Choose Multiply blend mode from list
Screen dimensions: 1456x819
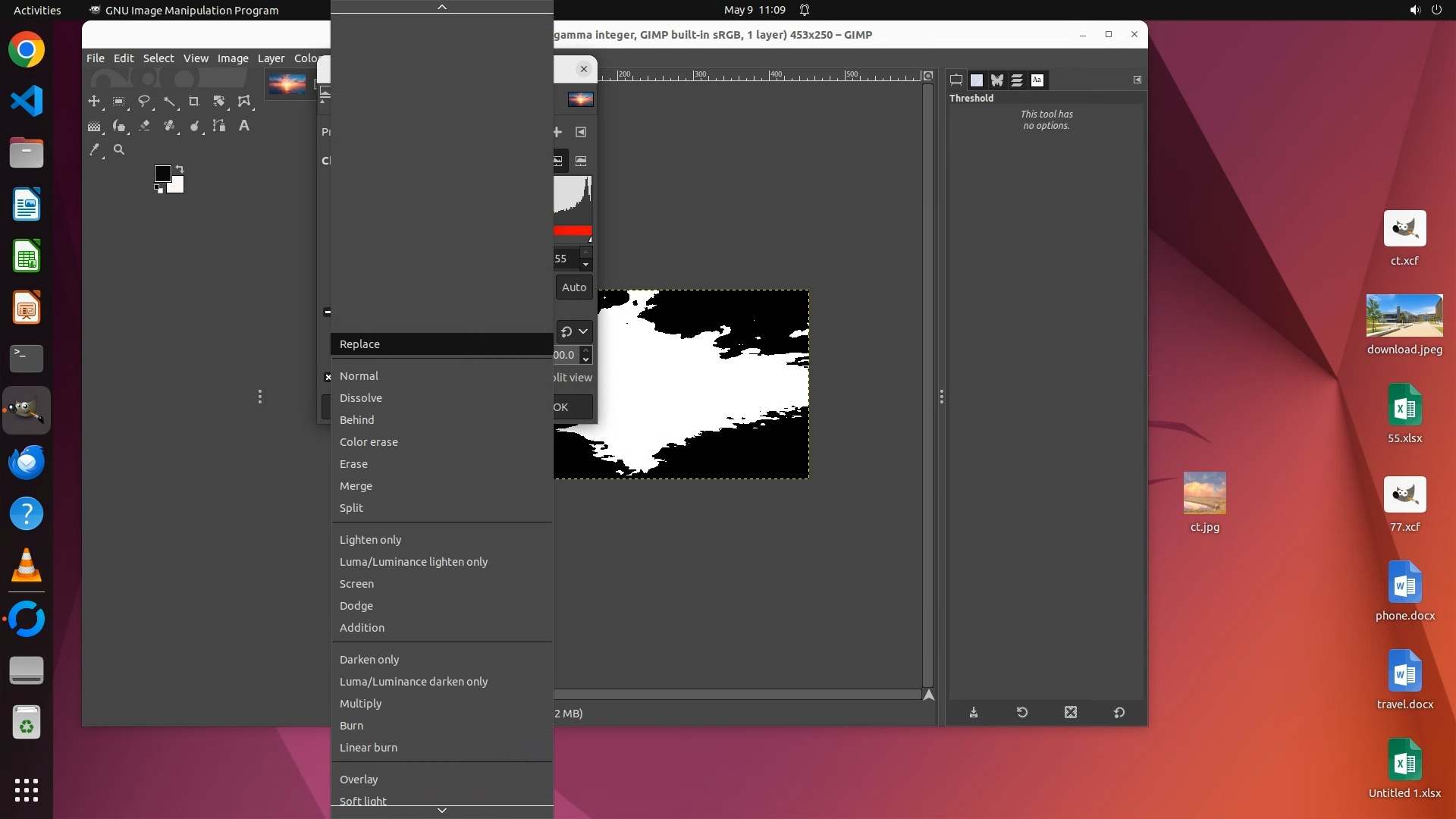tap(360, 704)
